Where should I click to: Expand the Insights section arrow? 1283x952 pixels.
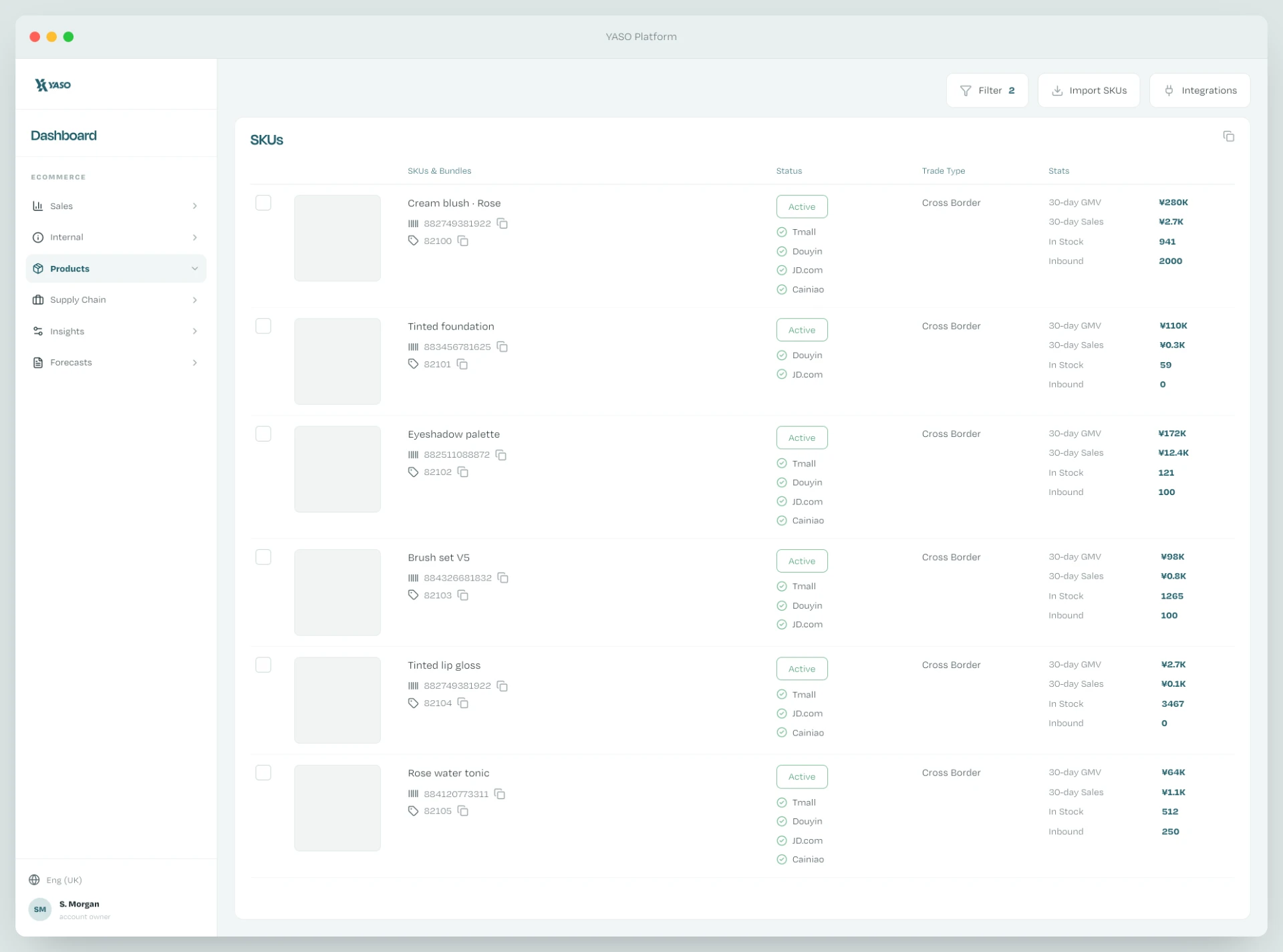tap(194, 331)
